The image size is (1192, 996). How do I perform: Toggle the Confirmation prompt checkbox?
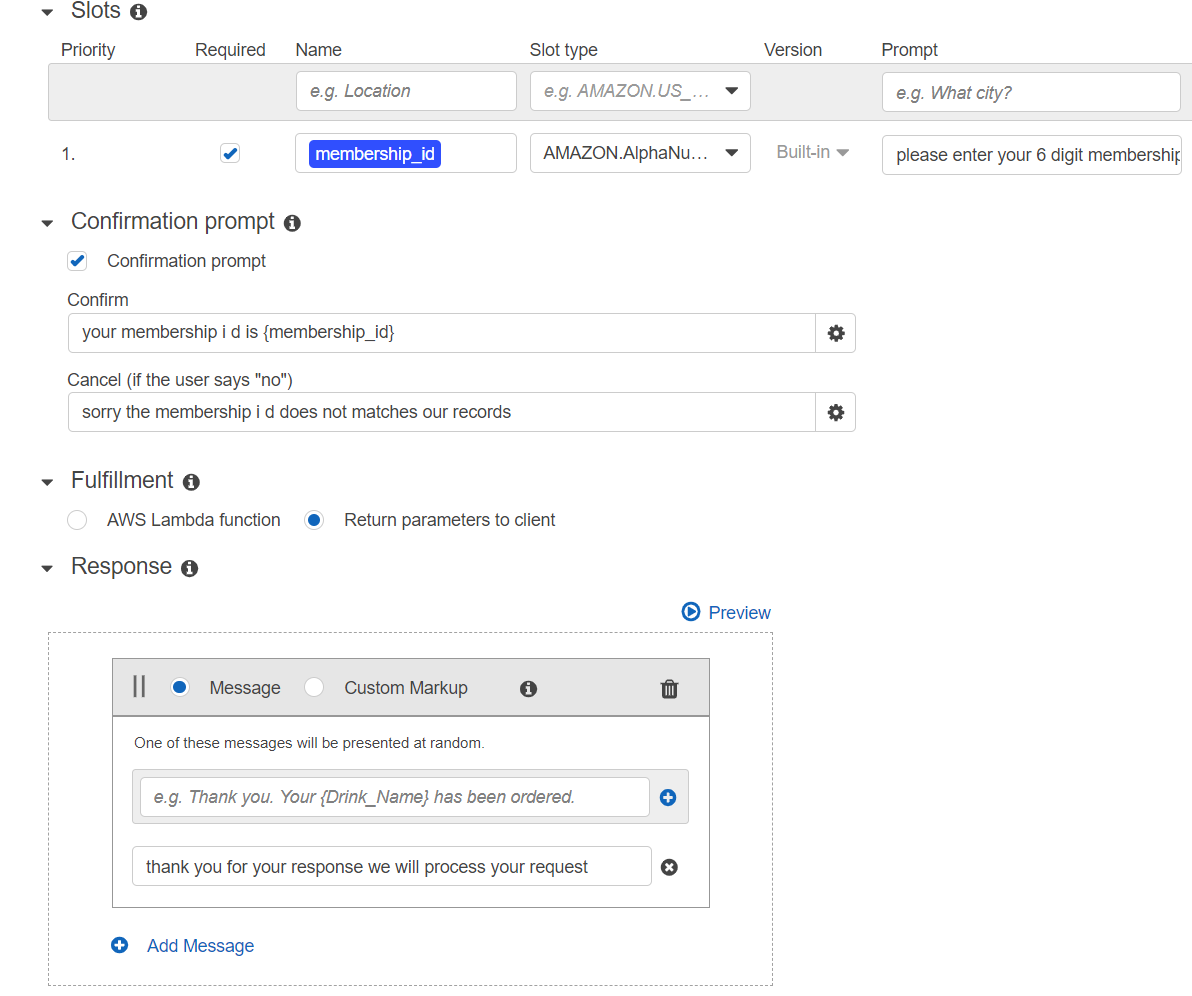[x=77, y=261]
